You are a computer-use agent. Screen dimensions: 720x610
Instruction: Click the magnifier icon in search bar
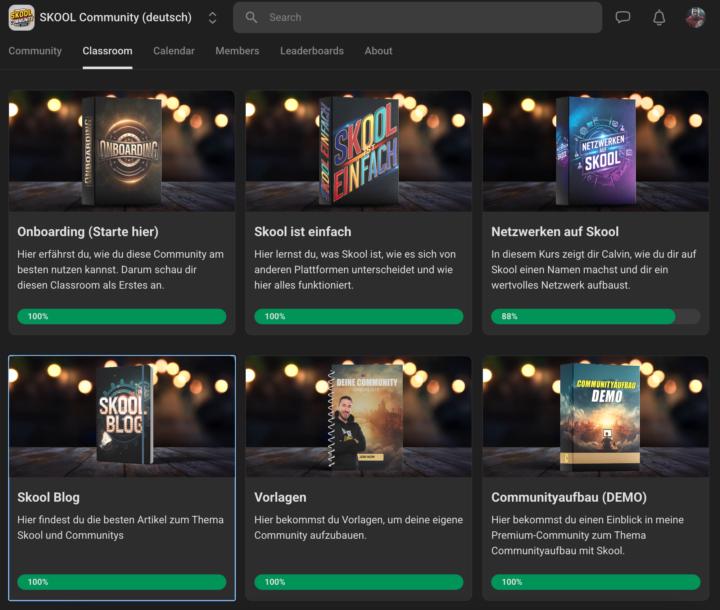251,17
